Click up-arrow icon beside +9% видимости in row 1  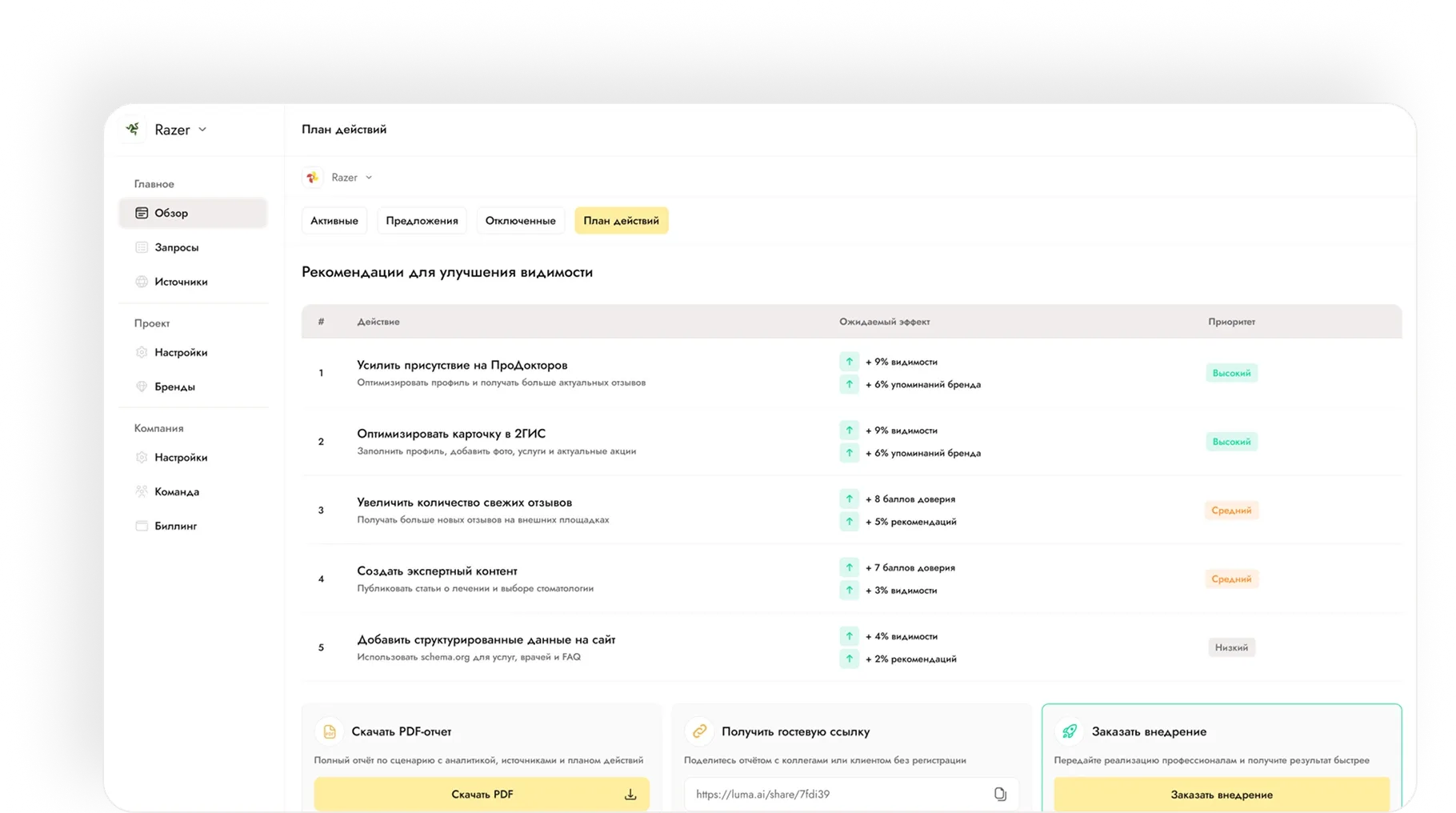tap(849, 362)
